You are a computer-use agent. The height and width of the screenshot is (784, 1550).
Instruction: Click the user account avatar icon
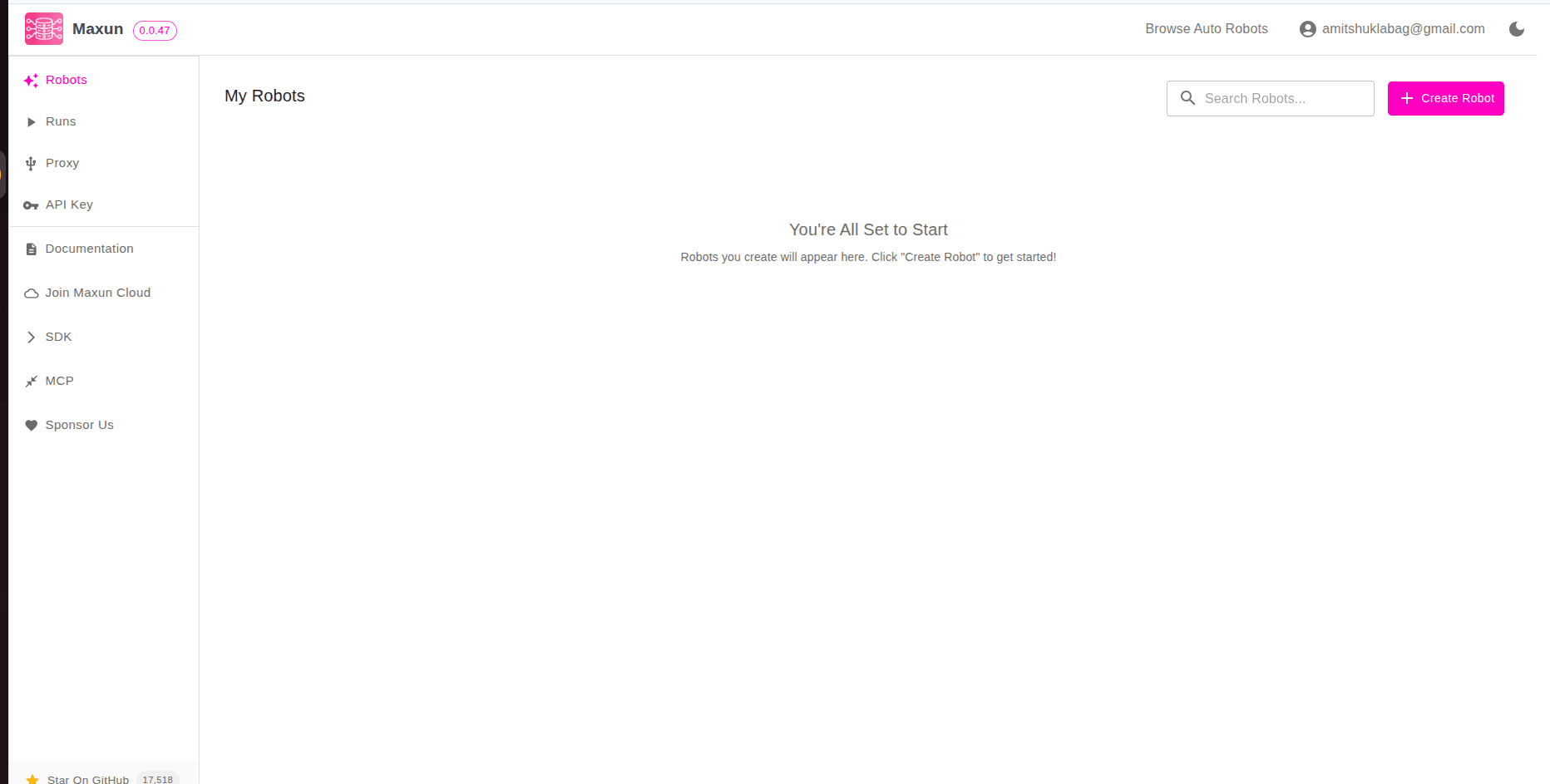point(1307,29)
